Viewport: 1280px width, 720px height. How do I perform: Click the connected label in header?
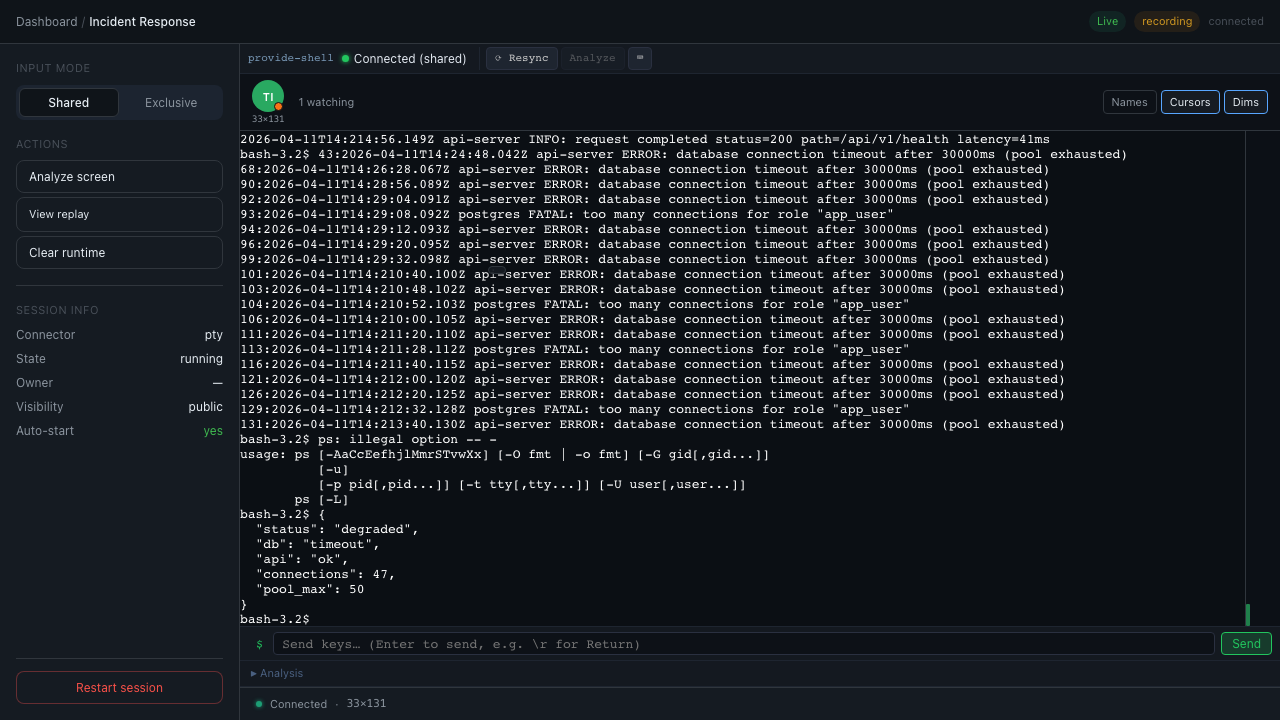click(x=1236, y=21)
